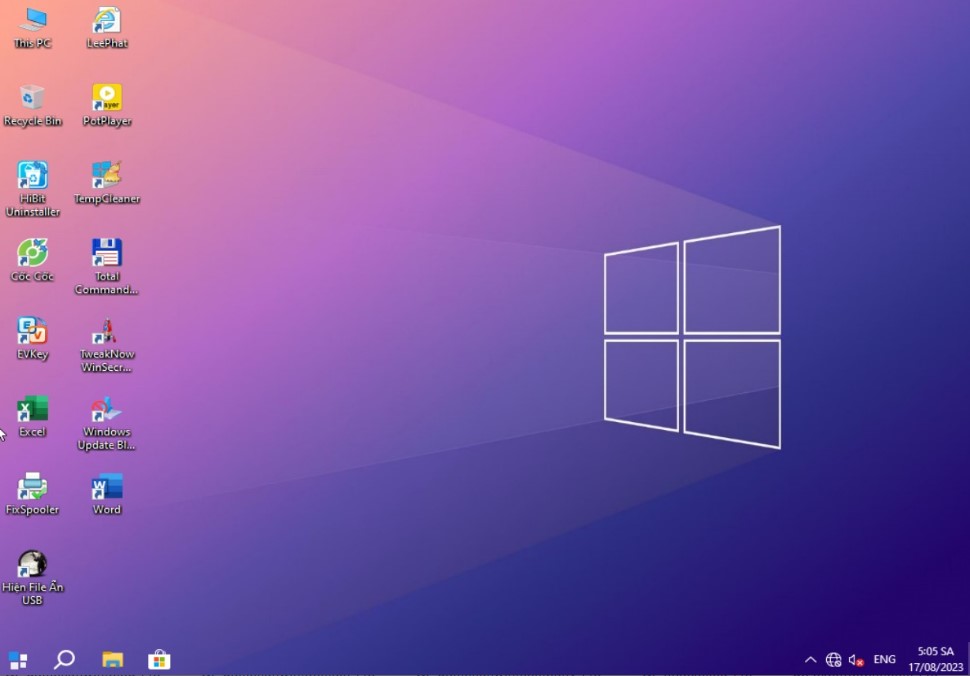Screen dimensions: 970x676
Task: Select the Windows Update Blocker shortcut
Action: coord(106,423)
